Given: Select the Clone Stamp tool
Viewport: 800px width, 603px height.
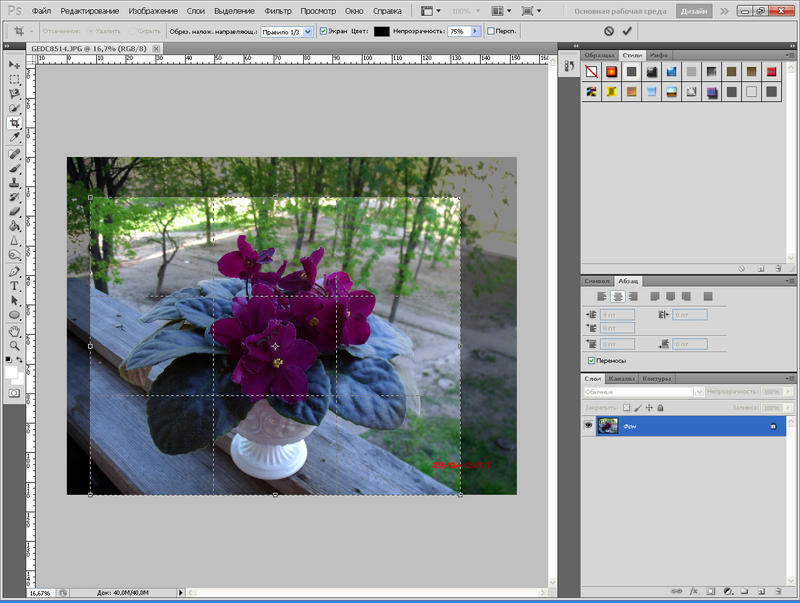Looking at the screenshot, I should tap(14, 183).
